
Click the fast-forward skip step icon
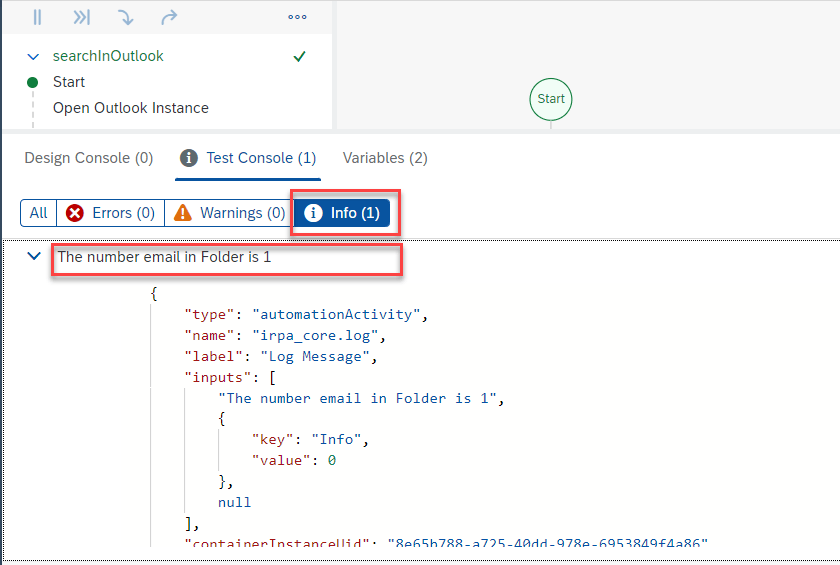[81, 17]
